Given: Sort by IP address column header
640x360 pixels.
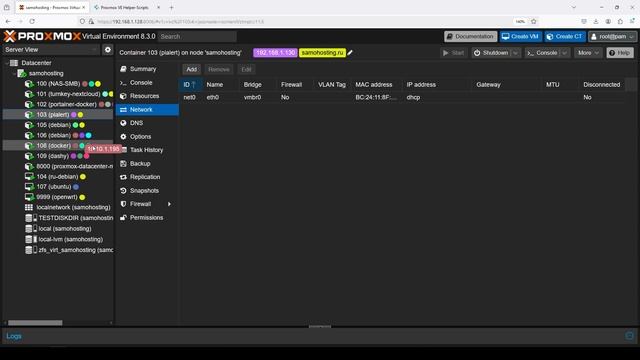Looking at the screenshot, I should click(438, 84).
